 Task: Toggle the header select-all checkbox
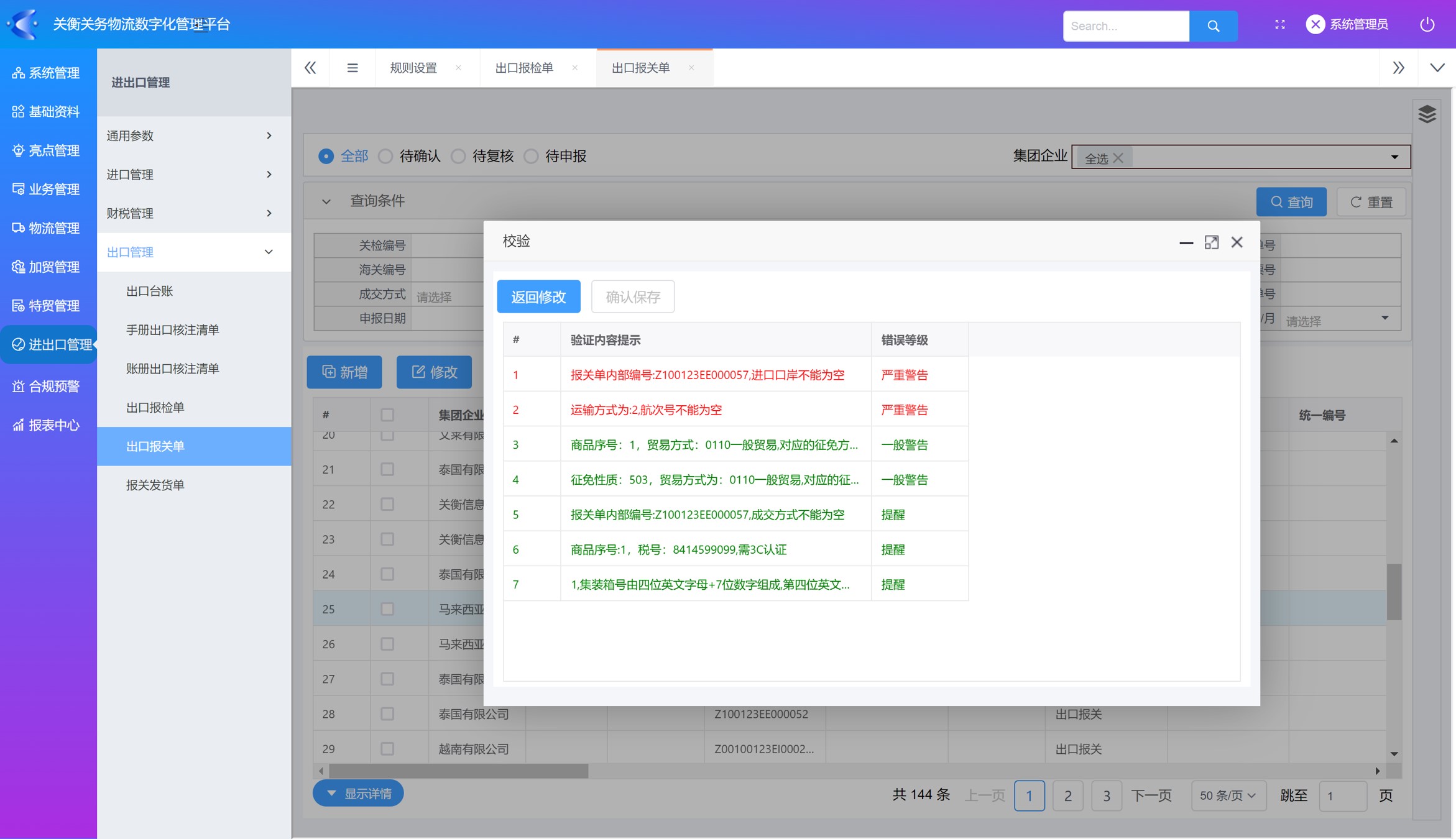pos(387,415)
